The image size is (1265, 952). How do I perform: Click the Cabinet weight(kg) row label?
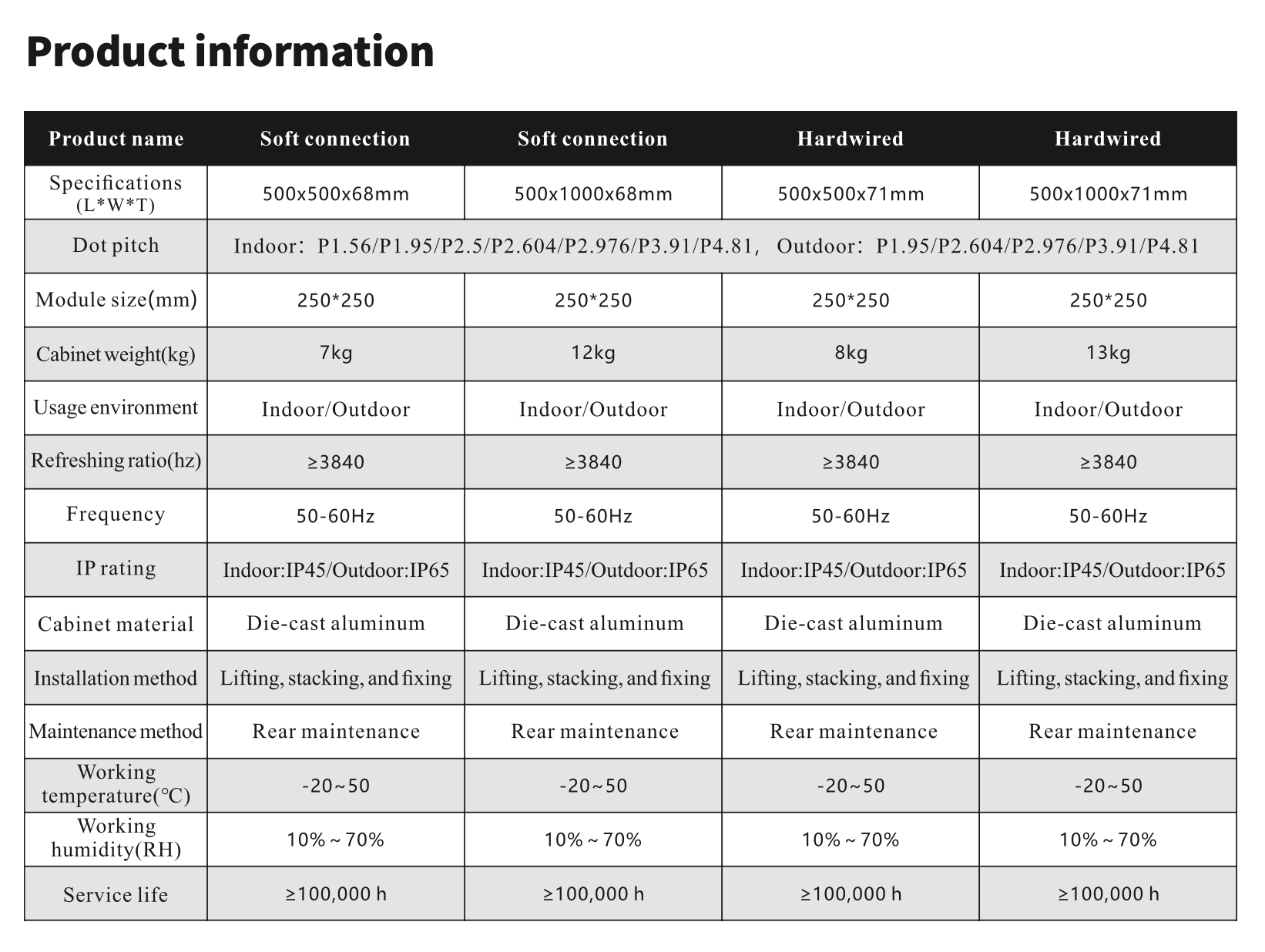coord(116,354)
